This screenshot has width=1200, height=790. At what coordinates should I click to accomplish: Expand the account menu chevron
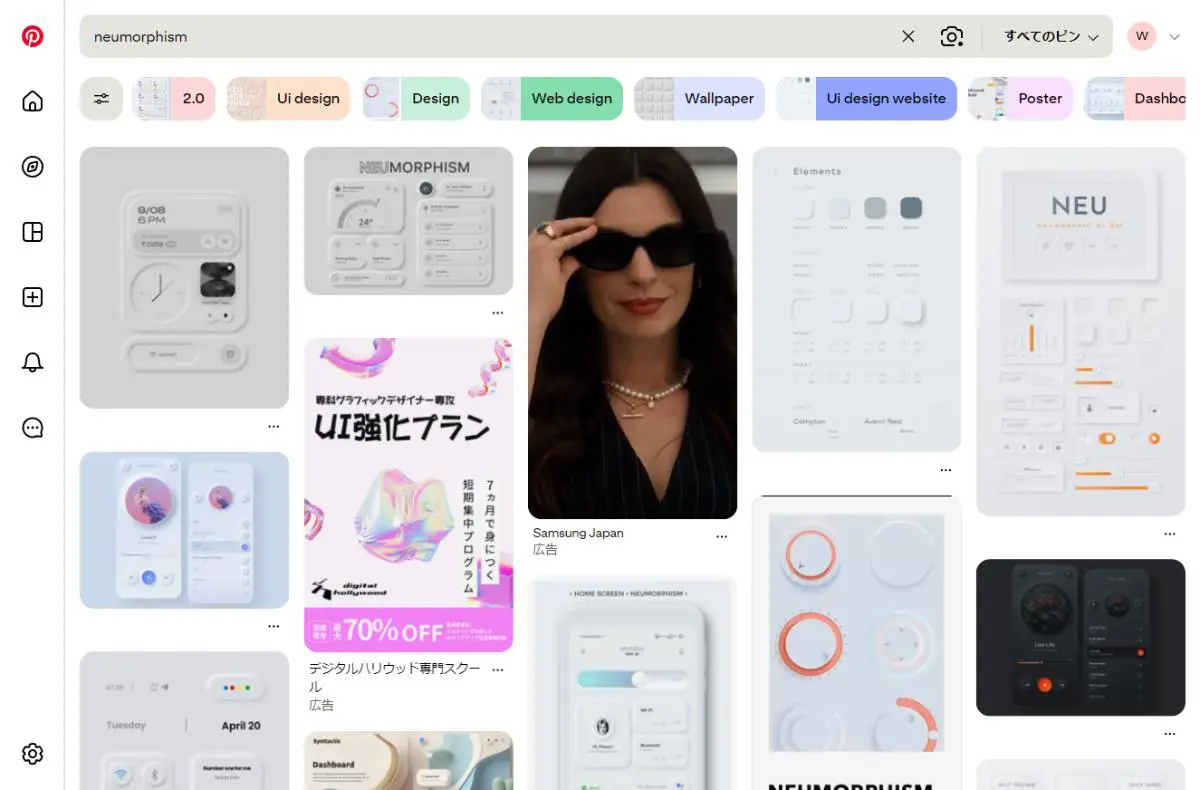click(x=1174, y=37)
